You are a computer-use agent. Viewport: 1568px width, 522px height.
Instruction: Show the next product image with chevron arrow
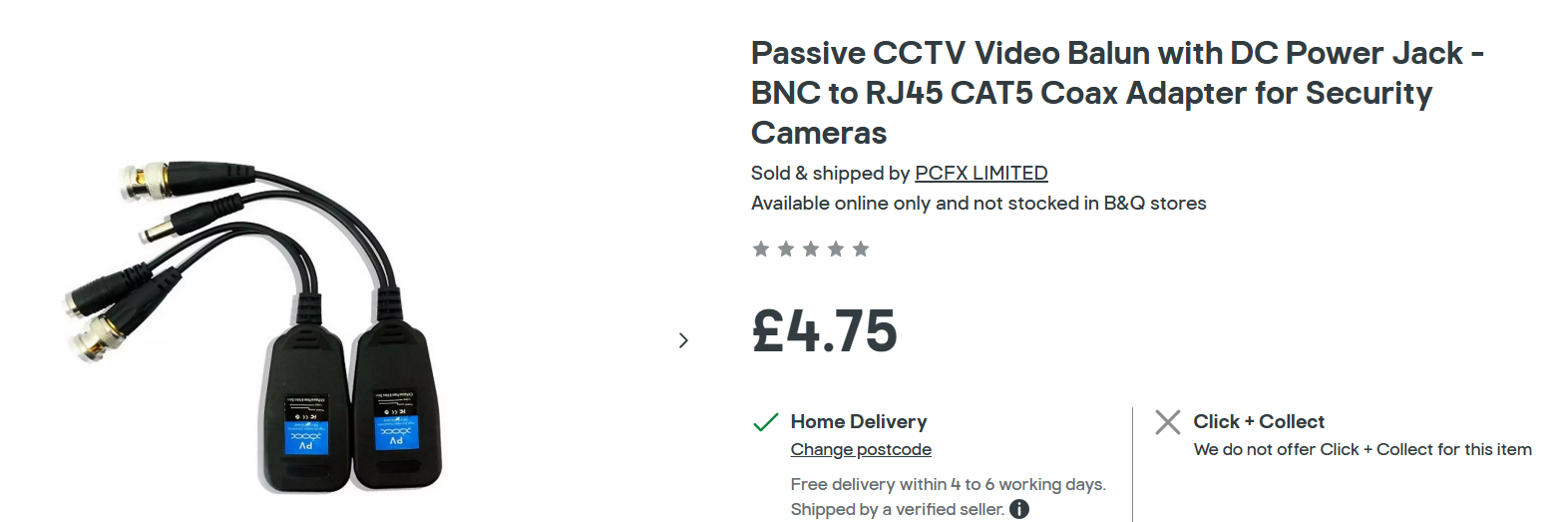tap(683, 340)
